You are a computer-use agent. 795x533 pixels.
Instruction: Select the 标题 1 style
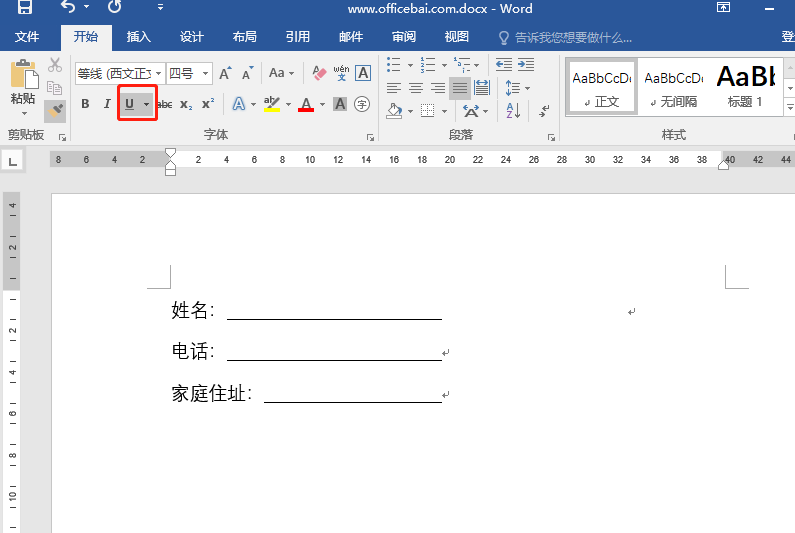[745, 87]
